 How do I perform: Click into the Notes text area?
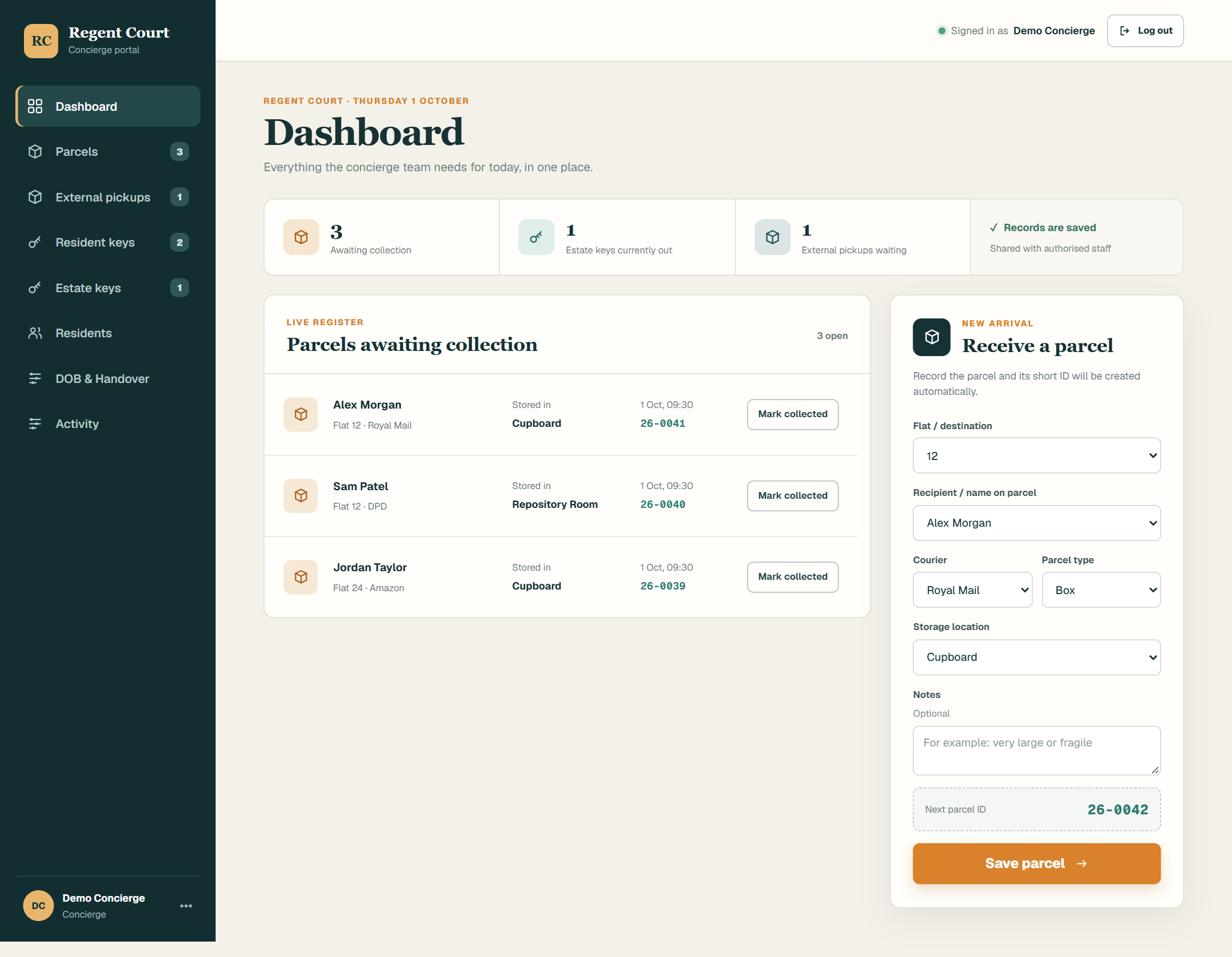(x=1036, y=750)
